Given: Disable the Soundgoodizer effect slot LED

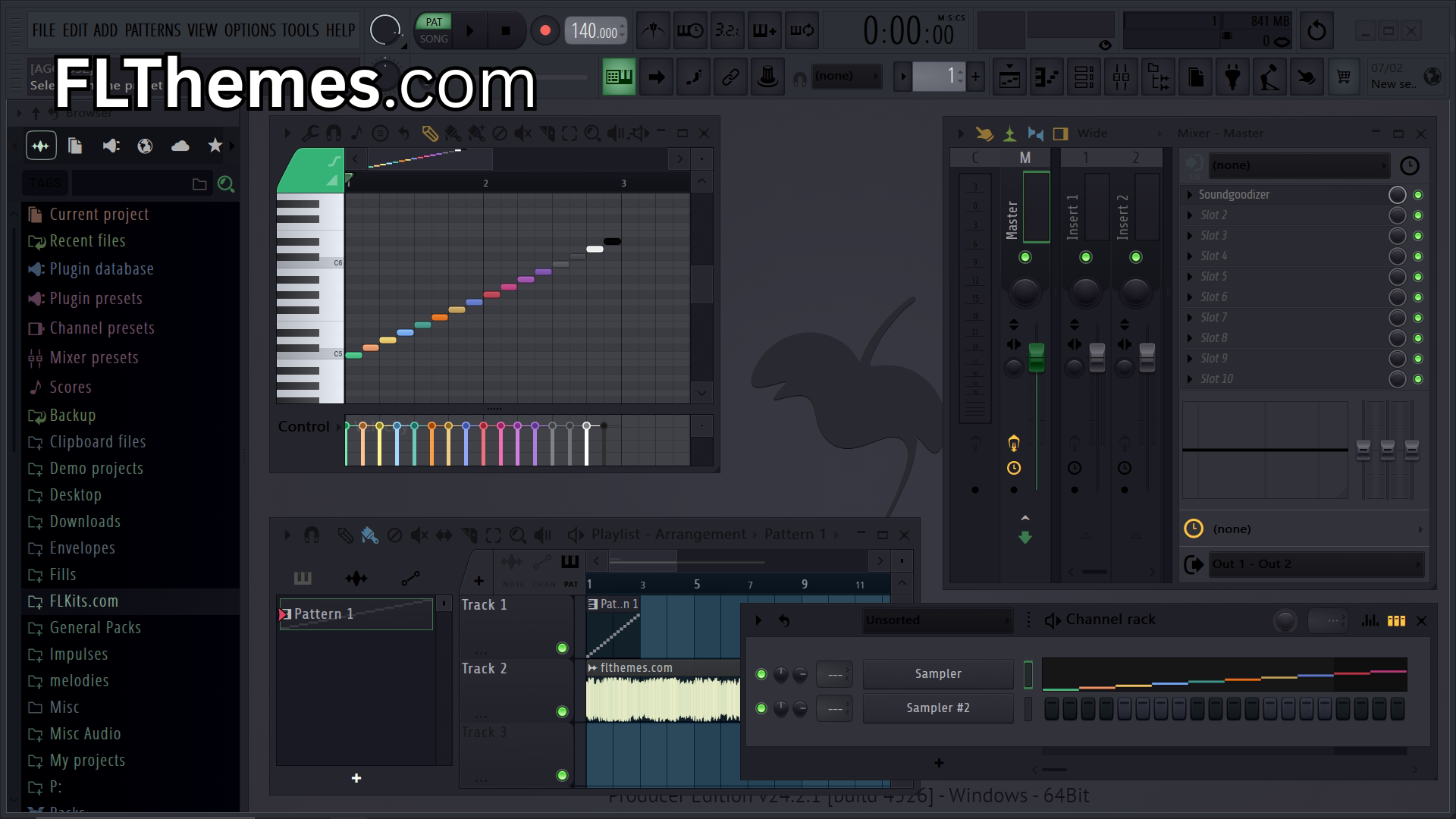Looking at the screenshot, I should (x=1418, y=195).
